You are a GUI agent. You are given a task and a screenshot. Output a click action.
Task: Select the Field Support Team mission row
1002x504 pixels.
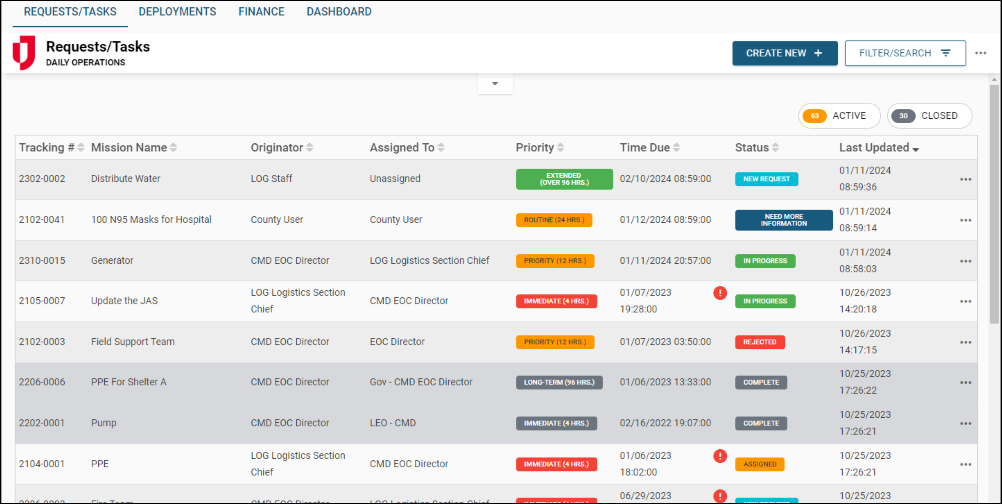(133, 342)
